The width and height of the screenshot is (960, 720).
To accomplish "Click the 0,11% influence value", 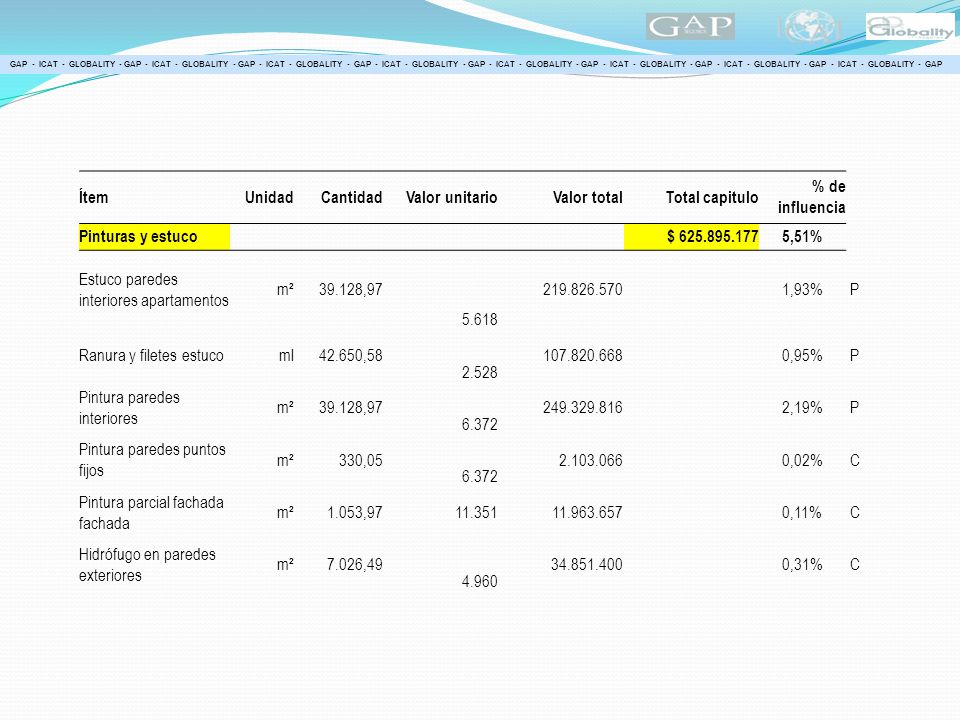I will 801,512.
